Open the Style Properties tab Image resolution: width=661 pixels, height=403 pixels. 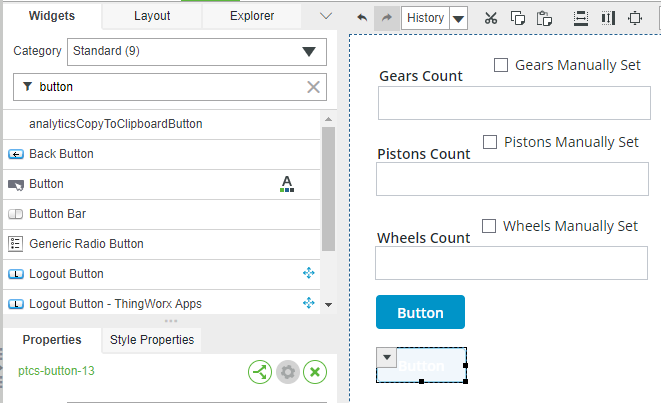(x=152, y=340)
